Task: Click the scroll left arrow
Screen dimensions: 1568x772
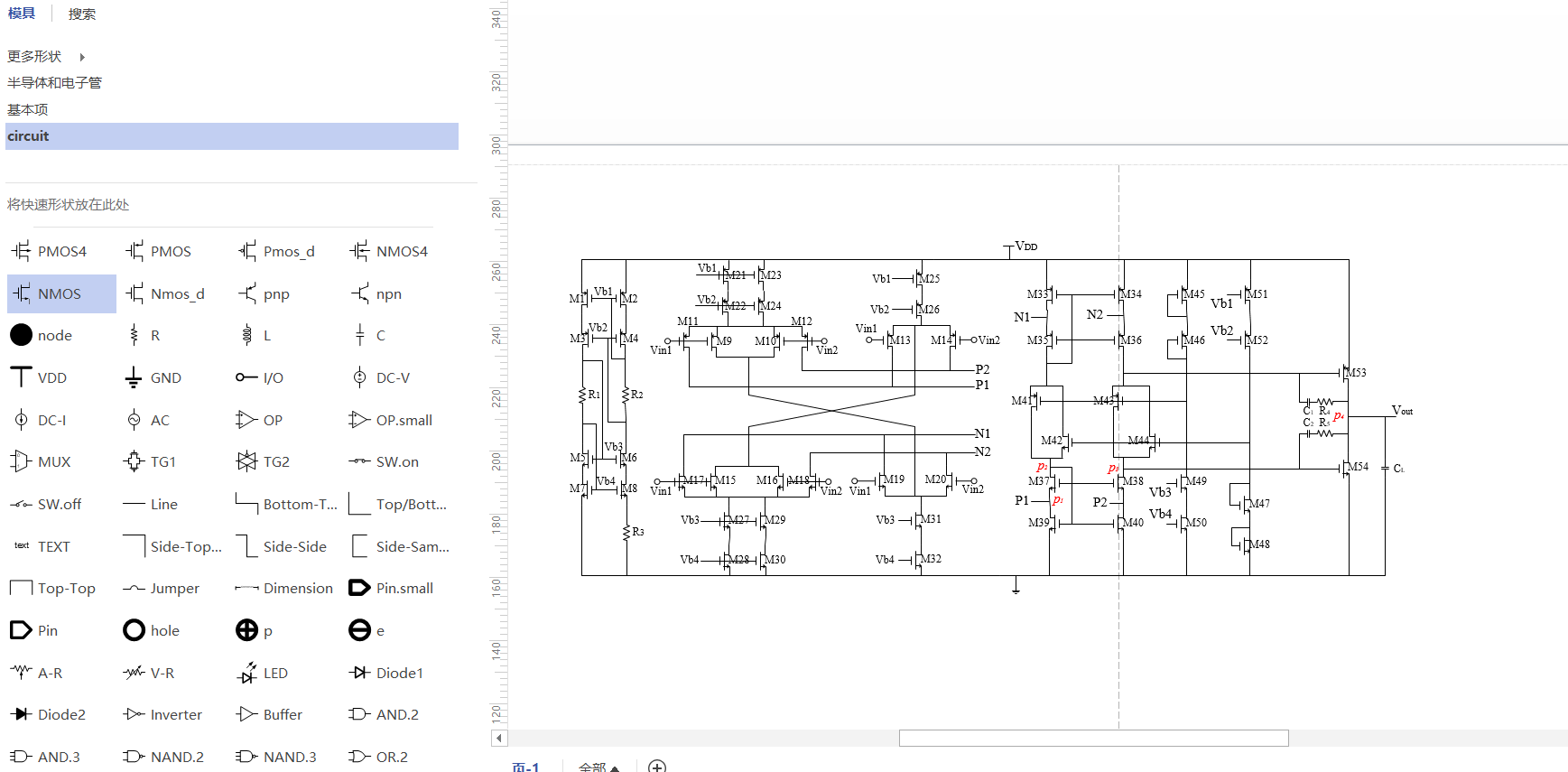Action: click(x=499, y=739)
